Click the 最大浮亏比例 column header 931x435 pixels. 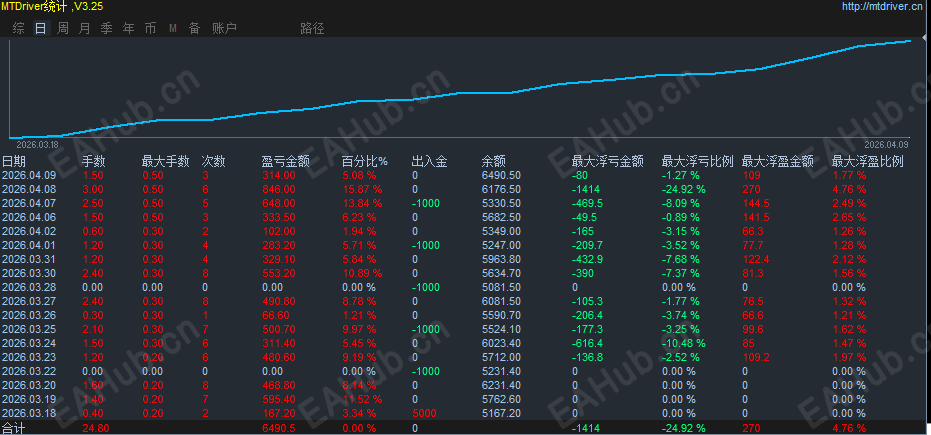[x=698, y=161]
